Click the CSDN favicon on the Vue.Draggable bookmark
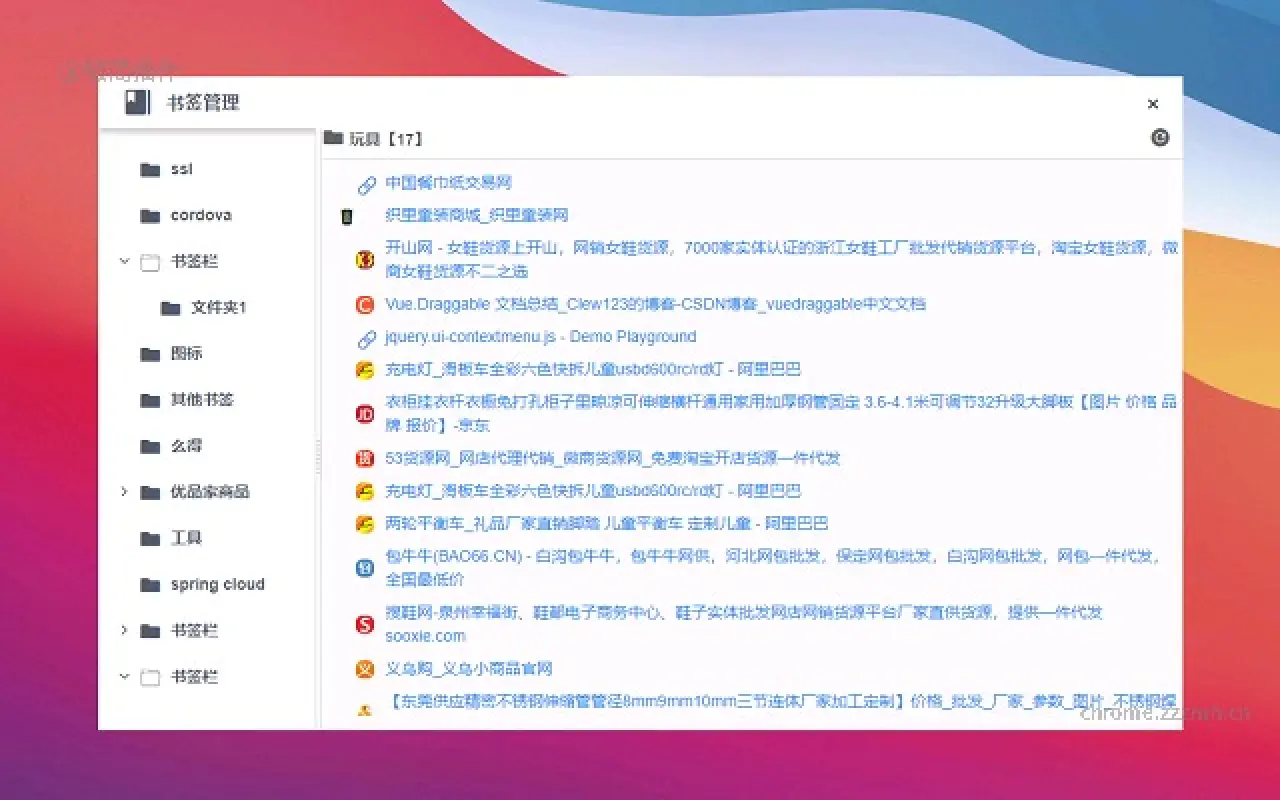This screenshot has height=800, width=1280. click(365, 305)
